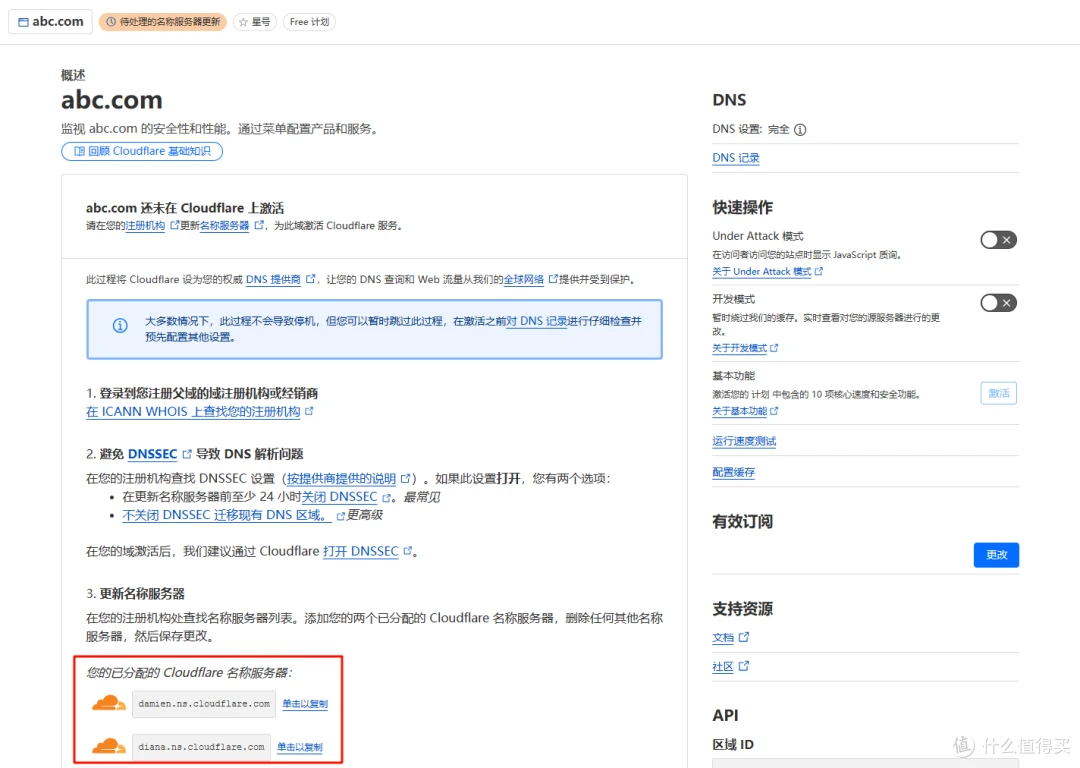Viewport: 1080px width, 768px height.
Task: Click the diana.ns.cloudflare.com nameserver field
Action: tap(201, 747)
